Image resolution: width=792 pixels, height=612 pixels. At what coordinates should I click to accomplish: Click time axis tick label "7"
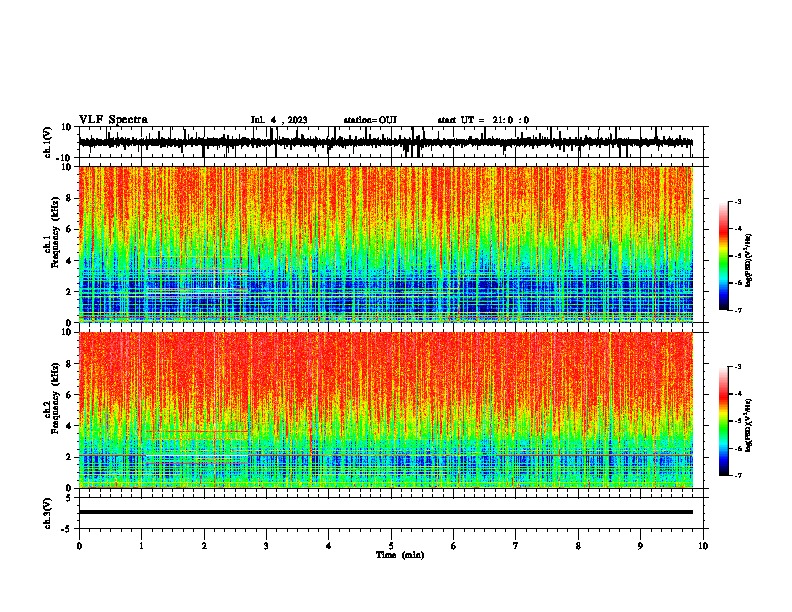516,546
